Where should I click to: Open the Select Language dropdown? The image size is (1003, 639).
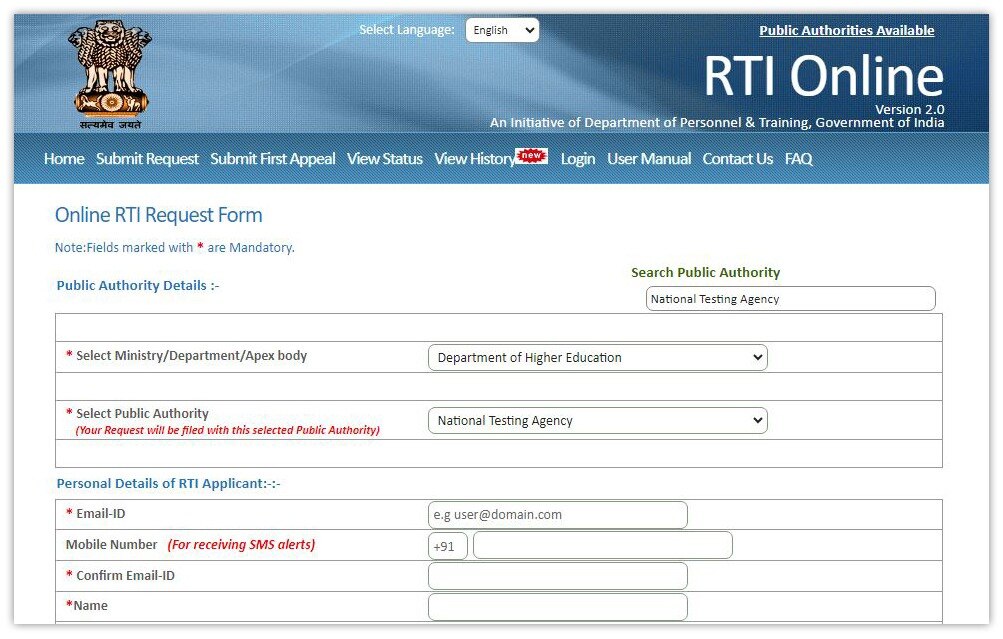pos(502,30)
